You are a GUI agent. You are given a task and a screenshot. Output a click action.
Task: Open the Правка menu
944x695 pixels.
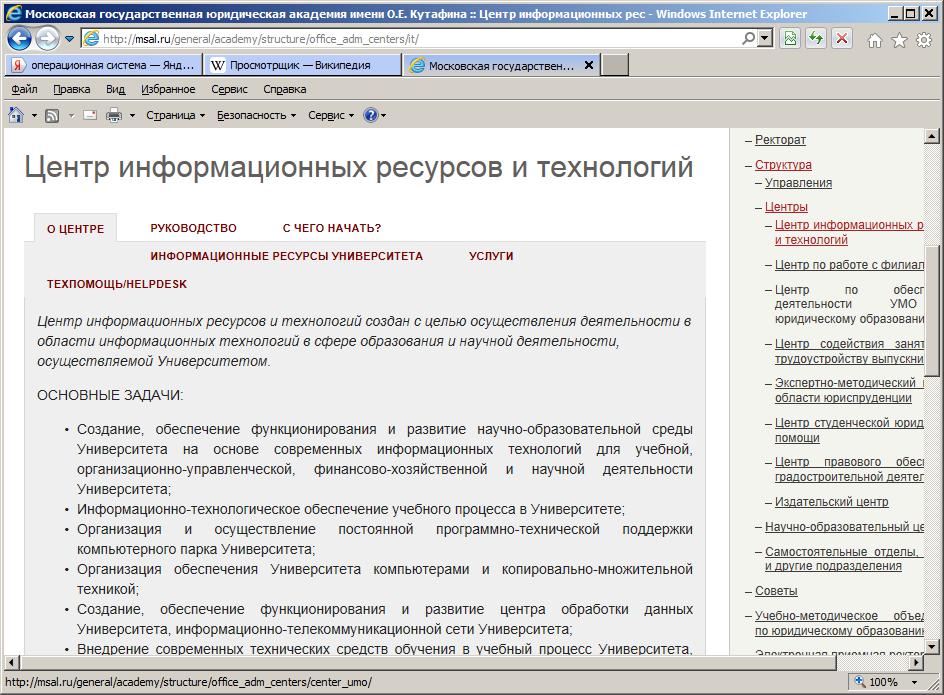72,89
